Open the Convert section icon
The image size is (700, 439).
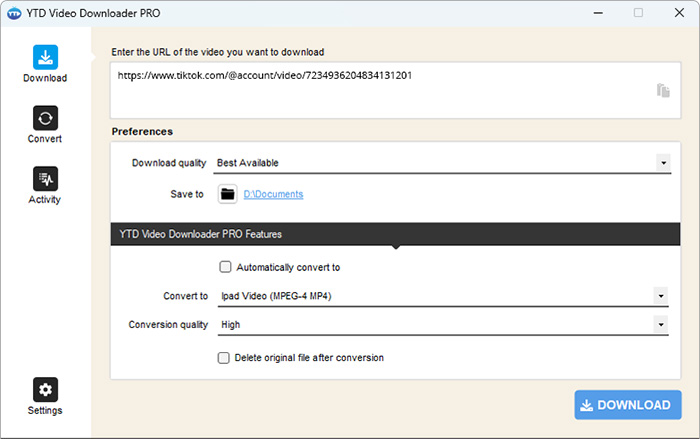pos(45,118)
